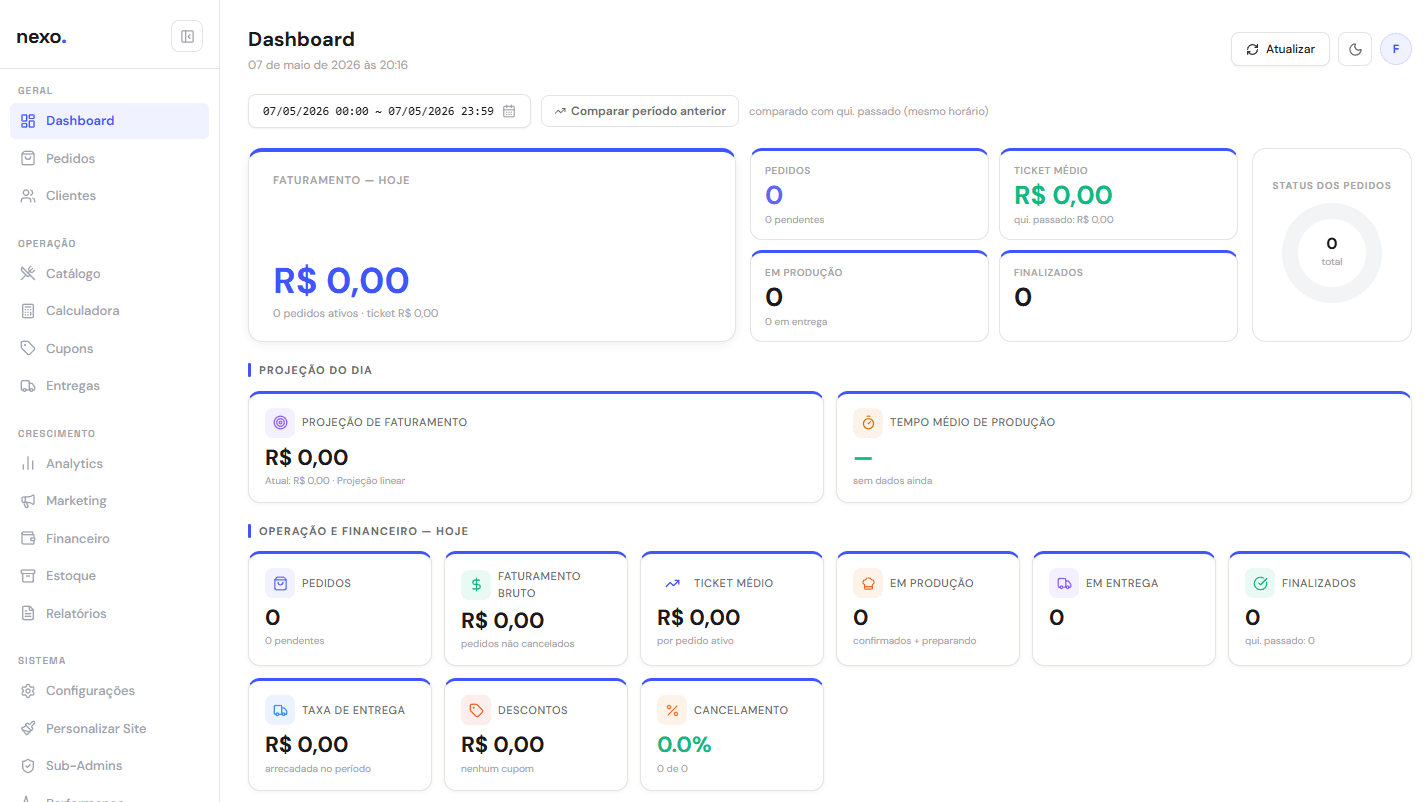Open Personalizar Site in the sidebar
This screenshot has width=1425, height=802.
pyautogui.click(x=110, y=728)
